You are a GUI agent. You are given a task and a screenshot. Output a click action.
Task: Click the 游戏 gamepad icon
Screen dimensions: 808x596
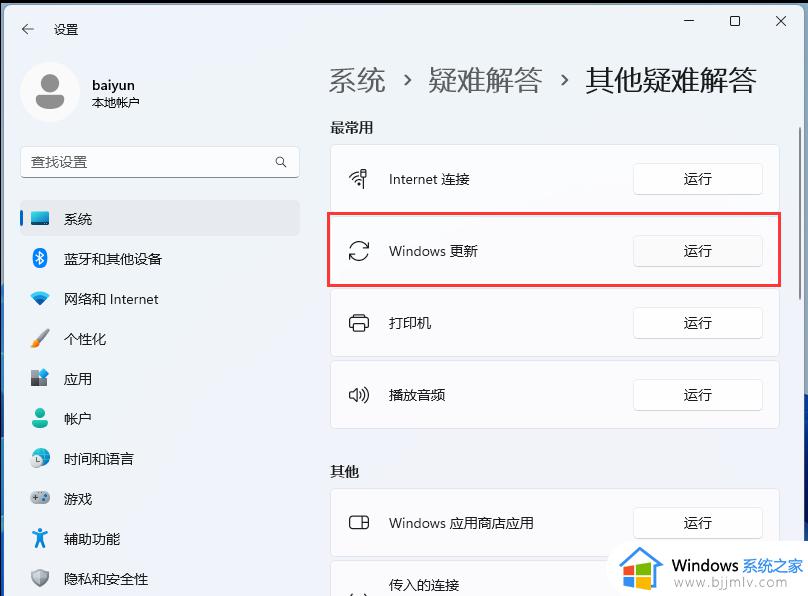click(x=40, y=498)
